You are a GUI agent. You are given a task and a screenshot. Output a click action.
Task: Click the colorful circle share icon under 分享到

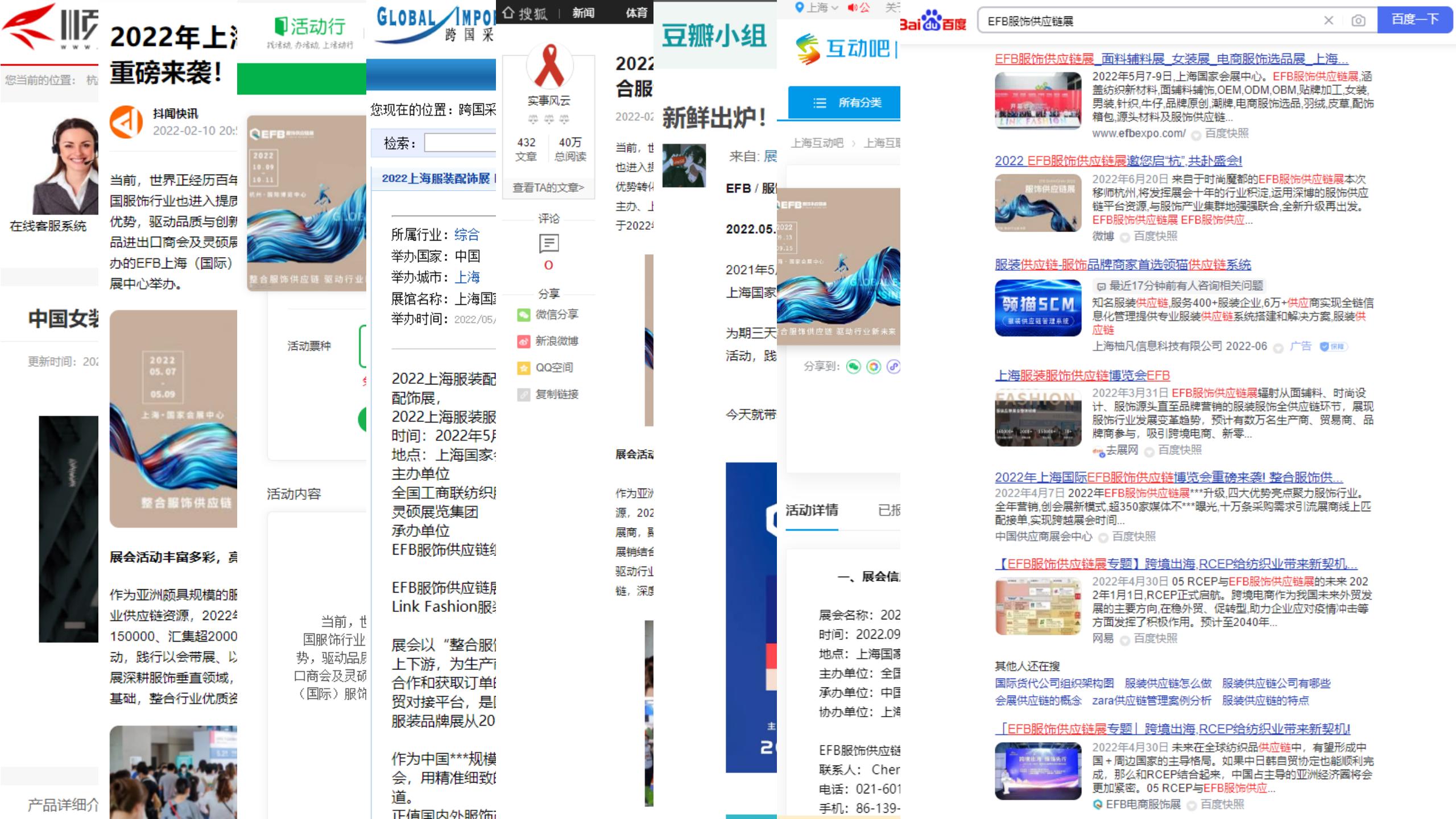[x=874, y=367]
